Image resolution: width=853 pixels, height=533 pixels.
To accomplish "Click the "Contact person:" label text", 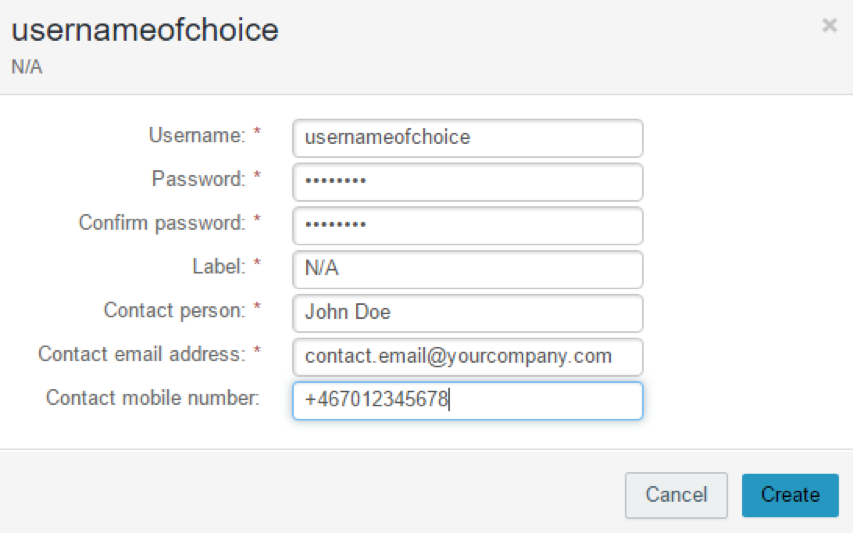I will click(x=174, y=311).
